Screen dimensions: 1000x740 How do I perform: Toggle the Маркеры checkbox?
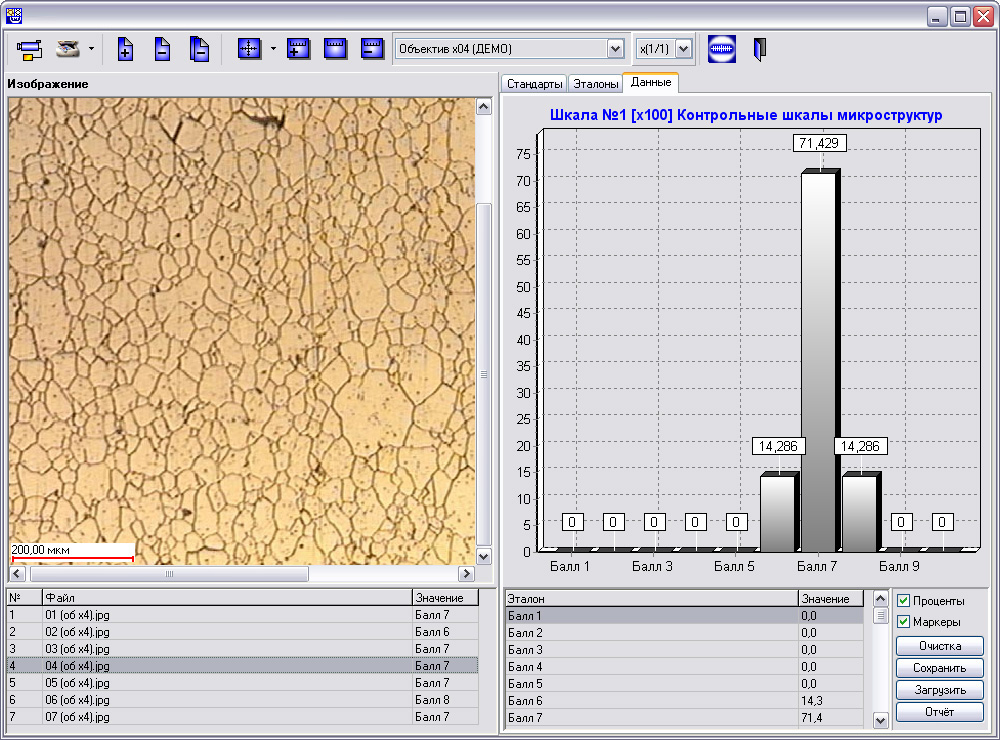pyautogui.click(x=903, y=621)
